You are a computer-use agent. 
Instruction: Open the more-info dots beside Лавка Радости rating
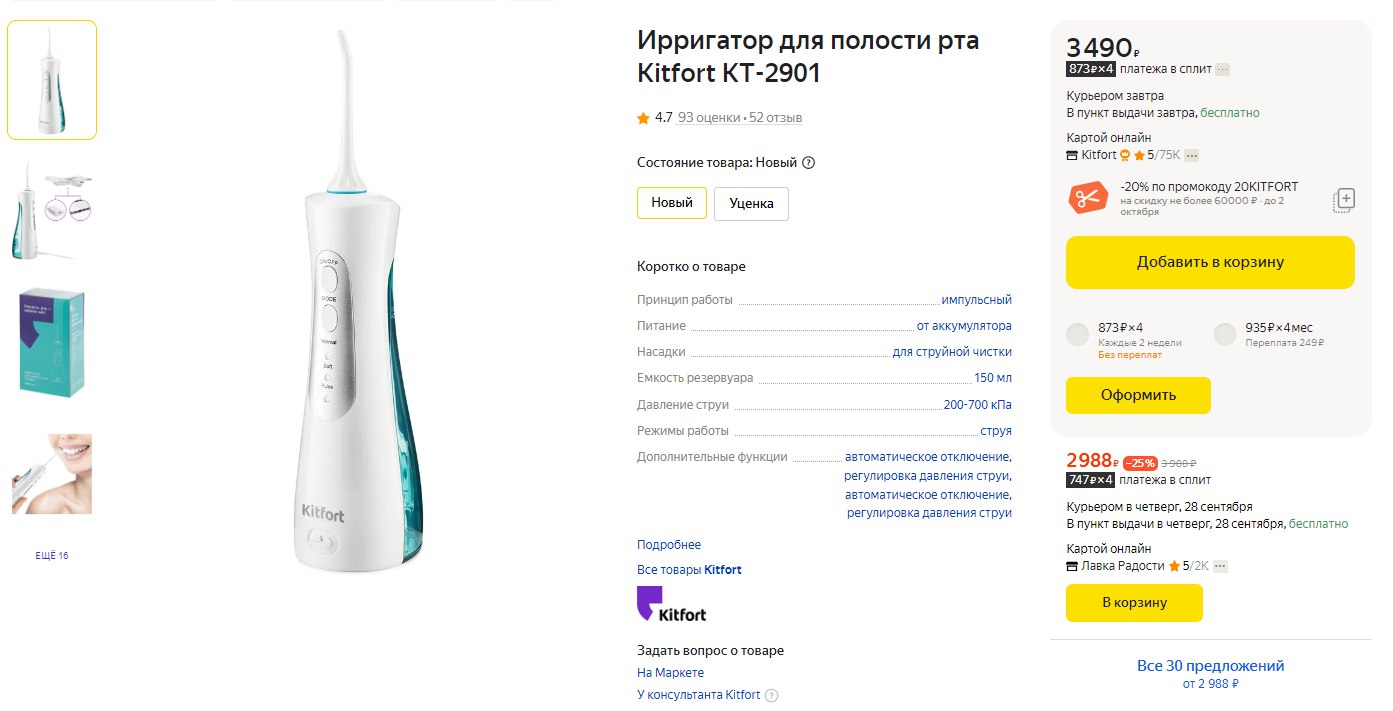(x=1220, y=566)
